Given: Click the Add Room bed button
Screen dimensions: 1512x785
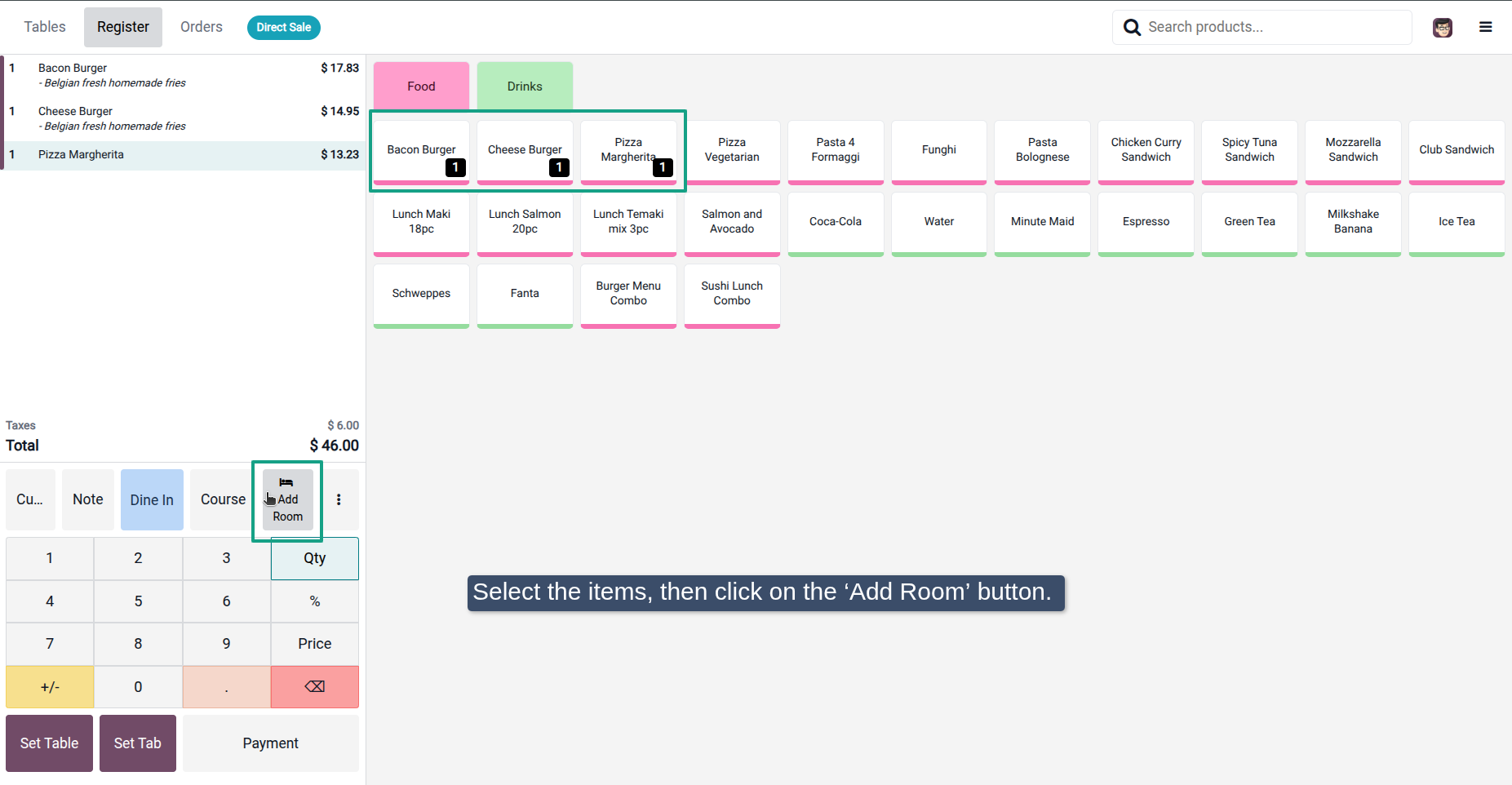Looking at the screenshot, I should [x=287, y=499].
